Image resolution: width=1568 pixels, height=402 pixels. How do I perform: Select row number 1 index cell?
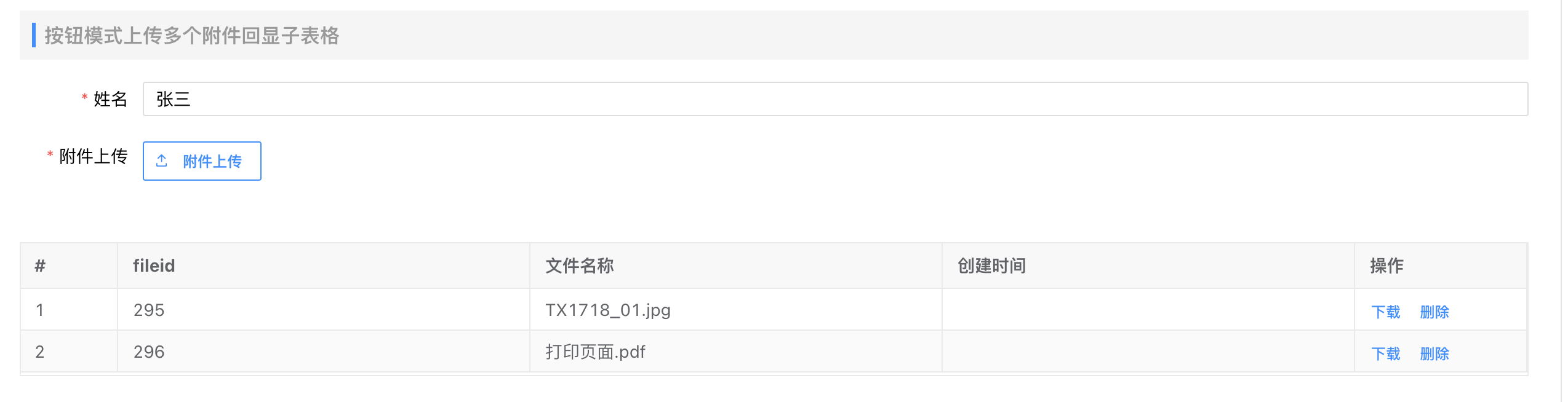point(40,310)
